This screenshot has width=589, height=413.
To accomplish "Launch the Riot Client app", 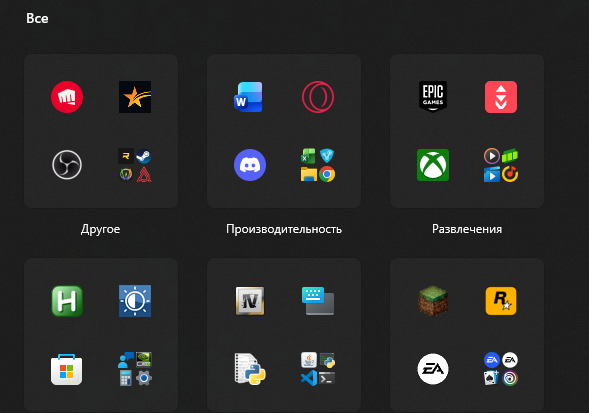I will (67, 97).
